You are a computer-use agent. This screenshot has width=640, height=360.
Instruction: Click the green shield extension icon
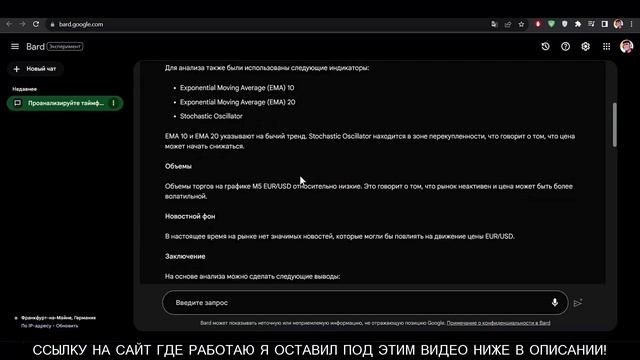point(551,24)
